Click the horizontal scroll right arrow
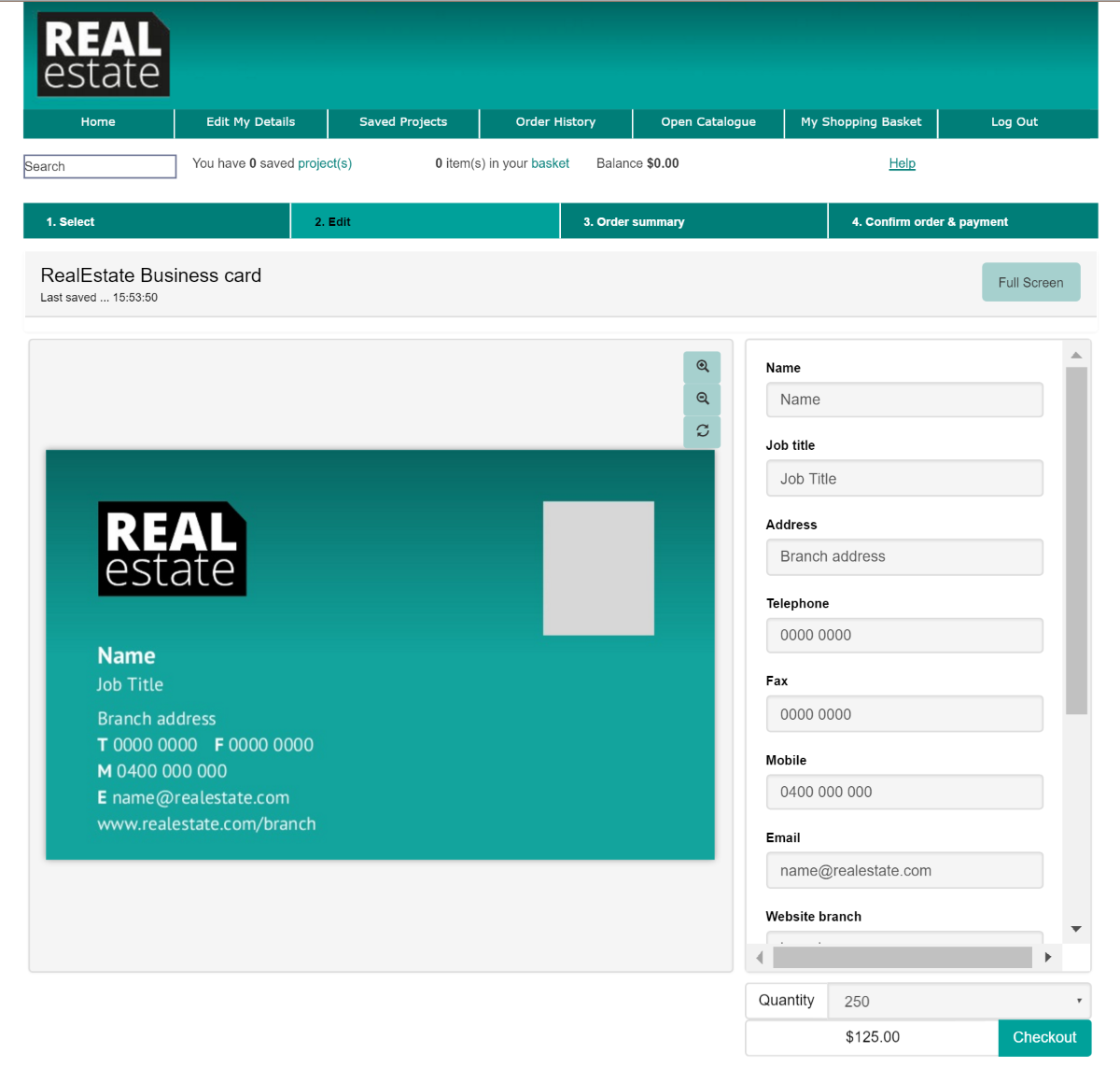The image size is (1120, 1067). (1048, 957)
